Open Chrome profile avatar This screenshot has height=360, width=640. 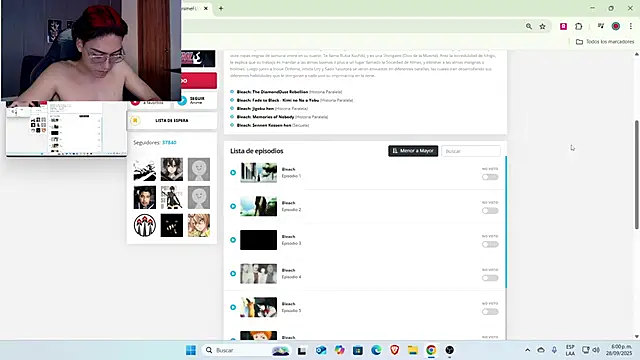(x=616, y=26)
